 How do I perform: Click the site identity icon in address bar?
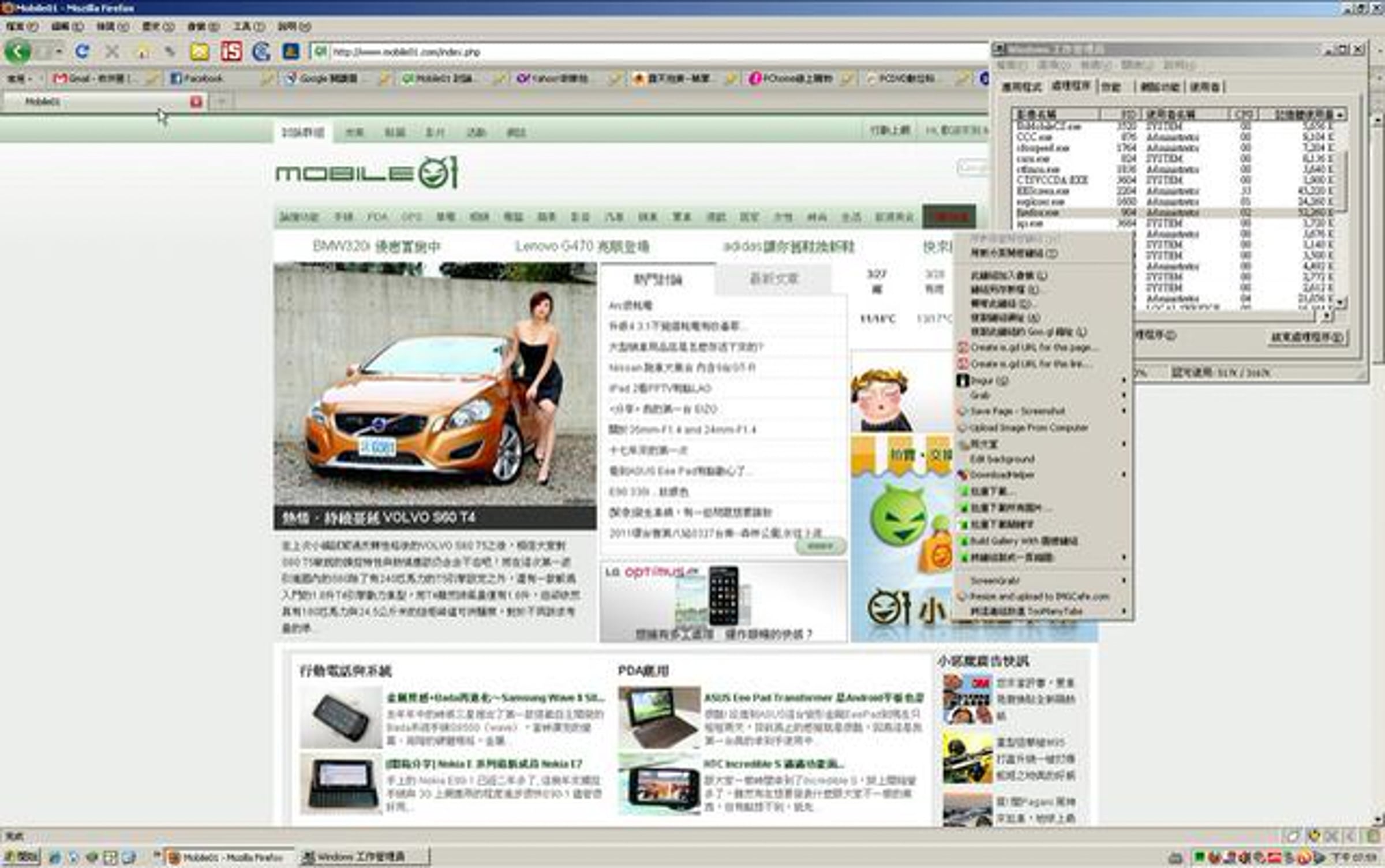click(x=320, y=52)
